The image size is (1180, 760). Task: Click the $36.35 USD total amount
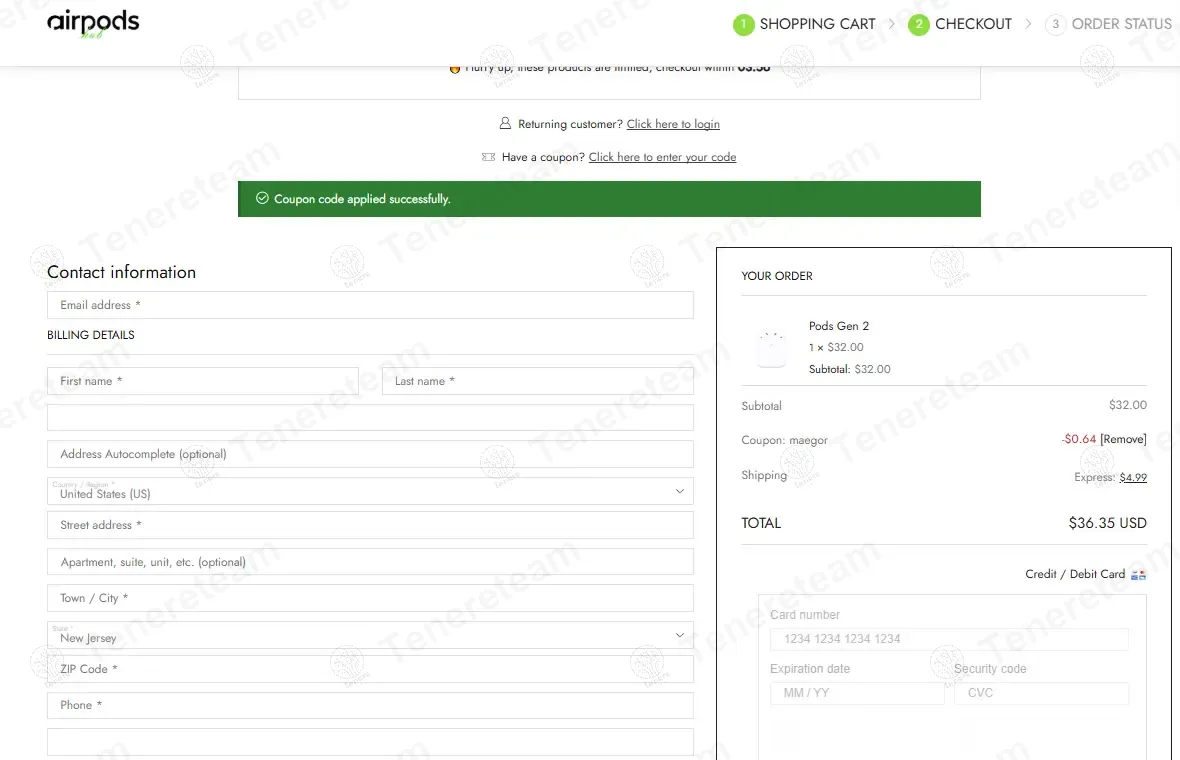pos(1107,523)
